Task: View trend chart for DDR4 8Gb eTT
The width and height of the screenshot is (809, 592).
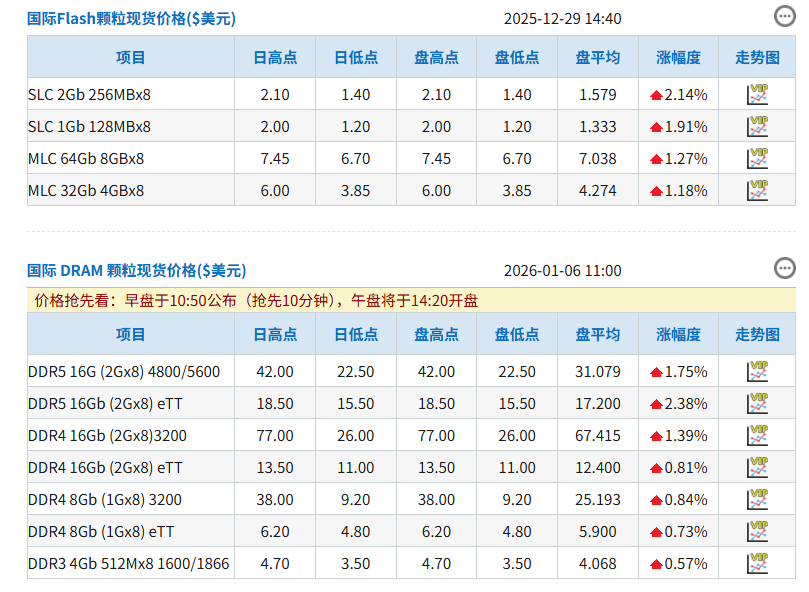Action: 757,530
